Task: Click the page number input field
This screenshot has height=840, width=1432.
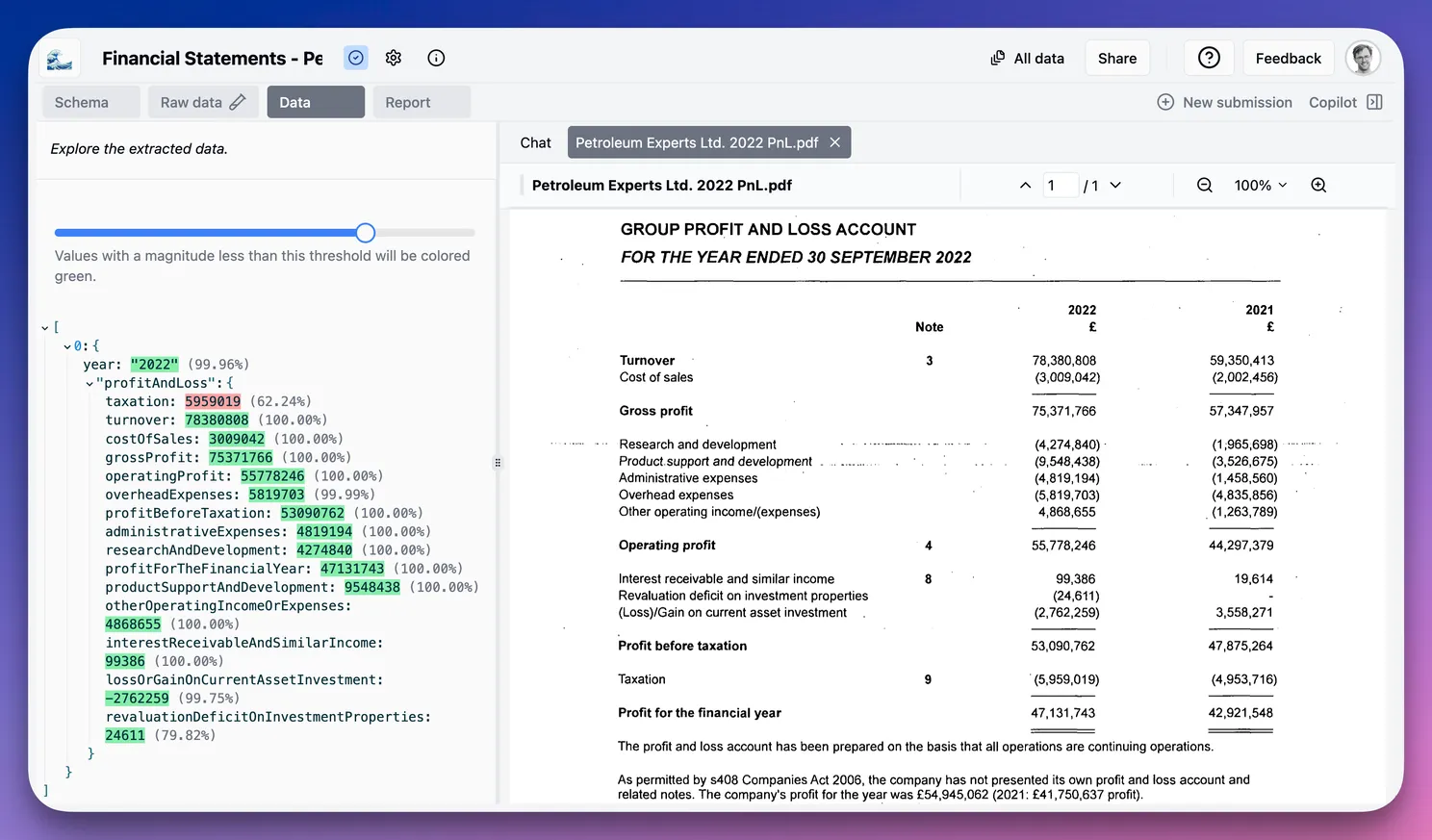Action: [1061, 185]
